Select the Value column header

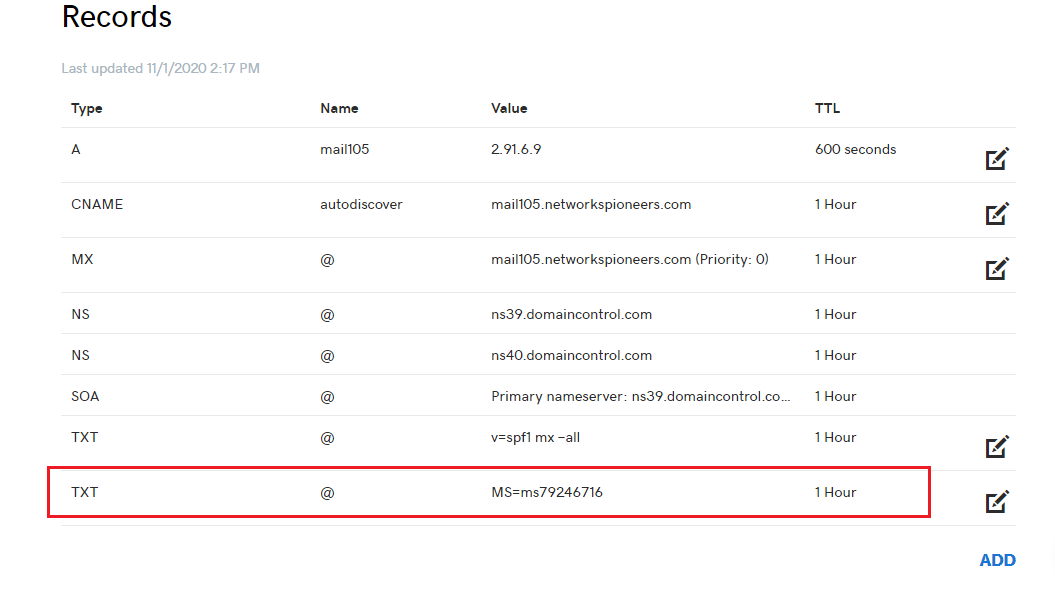click(509, 108)
